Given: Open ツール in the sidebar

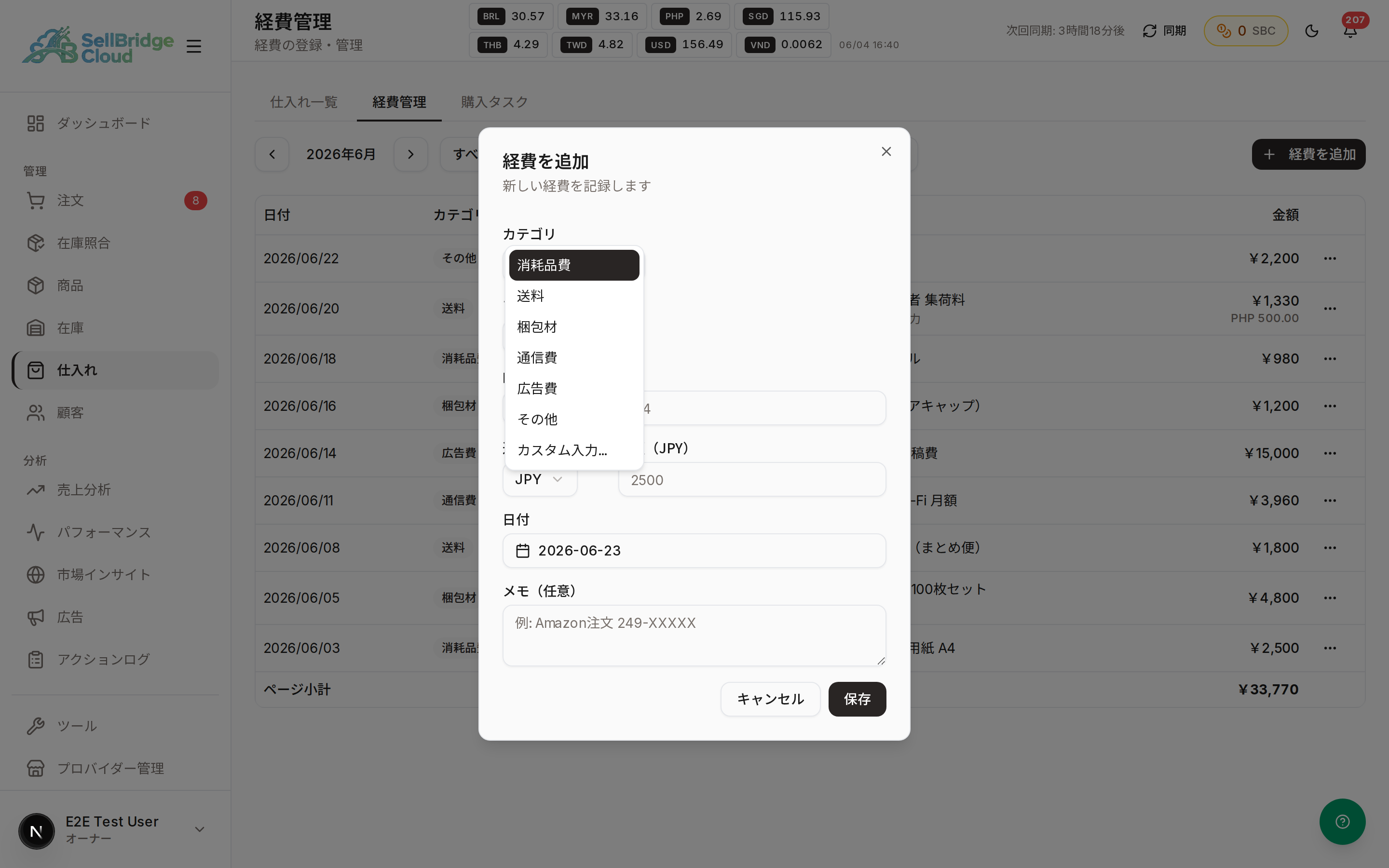Looking at the screenshot, I should pos(115,726).
